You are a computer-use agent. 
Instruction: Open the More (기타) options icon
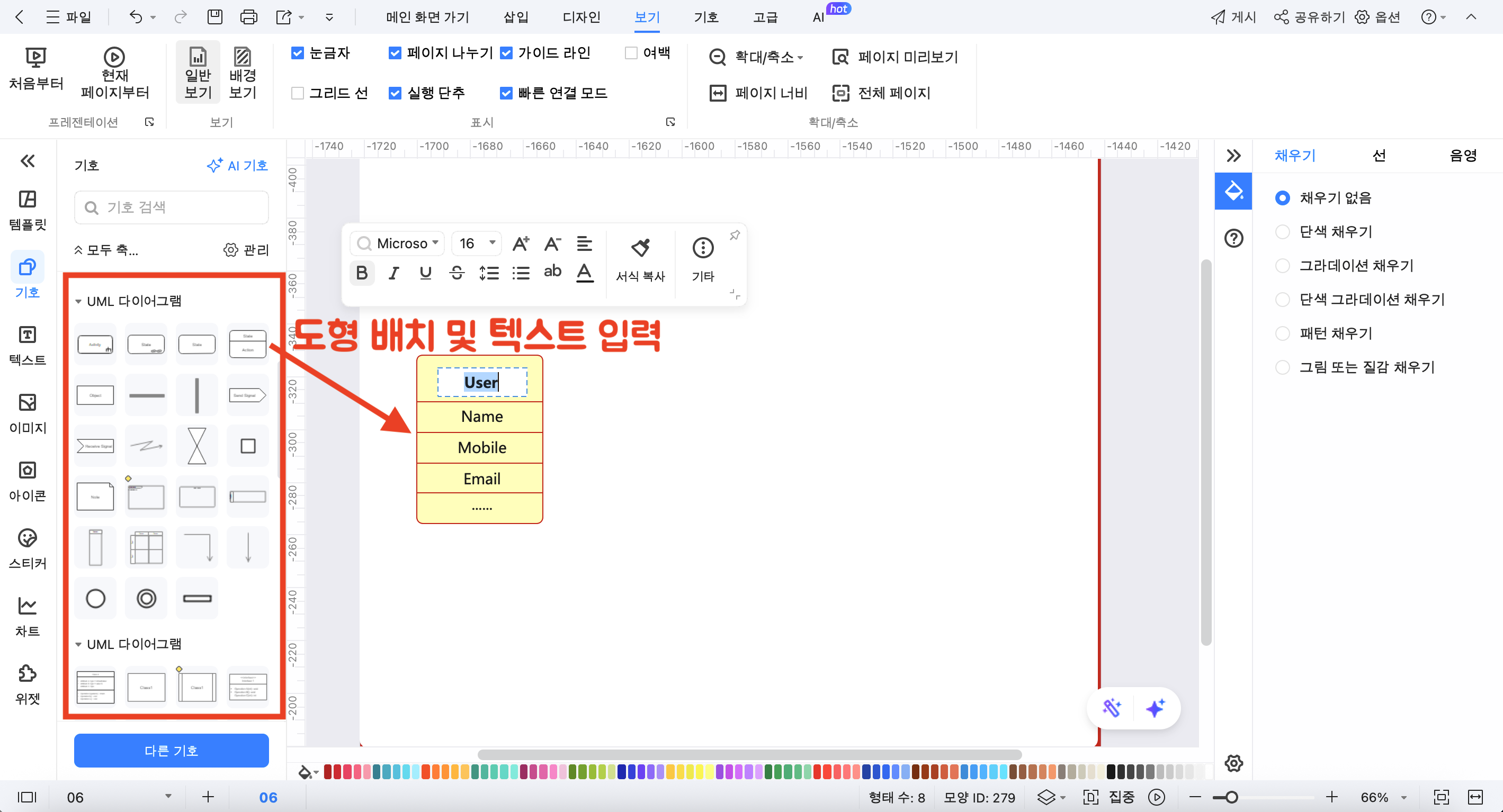[702, 260]
